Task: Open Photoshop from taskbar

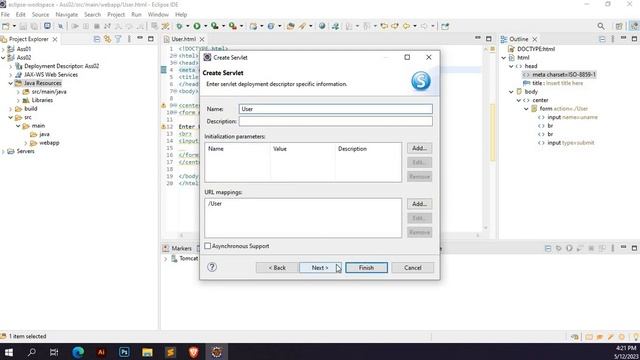Action: [124, 351]
